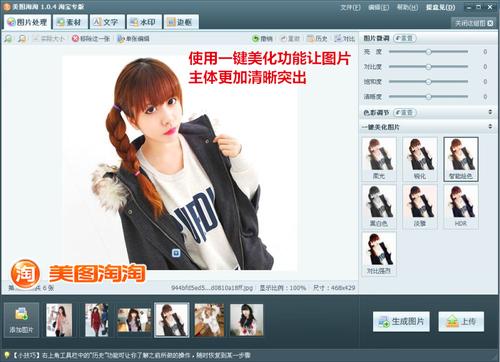This screenshot has width=500, height=362.
Task: Click the red remove-this-image icon
Action: (76, 39)
